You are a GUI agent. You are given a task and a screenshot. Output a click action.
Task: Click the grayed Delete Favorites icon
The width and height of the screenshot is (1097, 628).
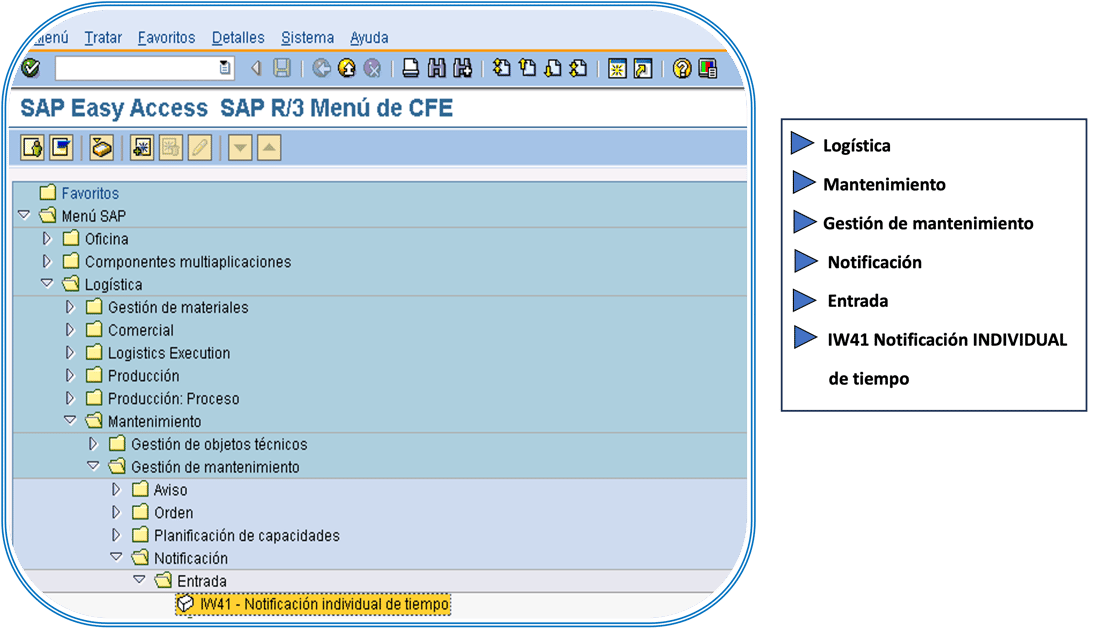click(171, 148)
